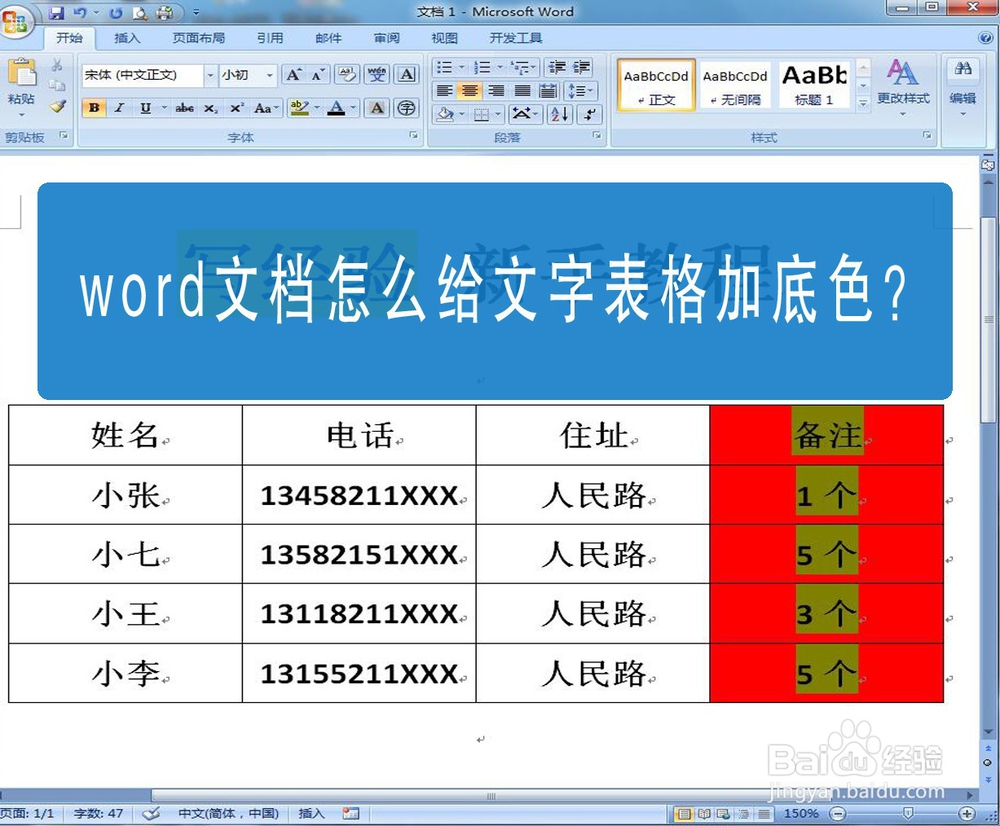Image resolution: width=1000 pixels, height=826 pixels.
Task: Click the character border A icon
Action: click(x=377, y=107)
